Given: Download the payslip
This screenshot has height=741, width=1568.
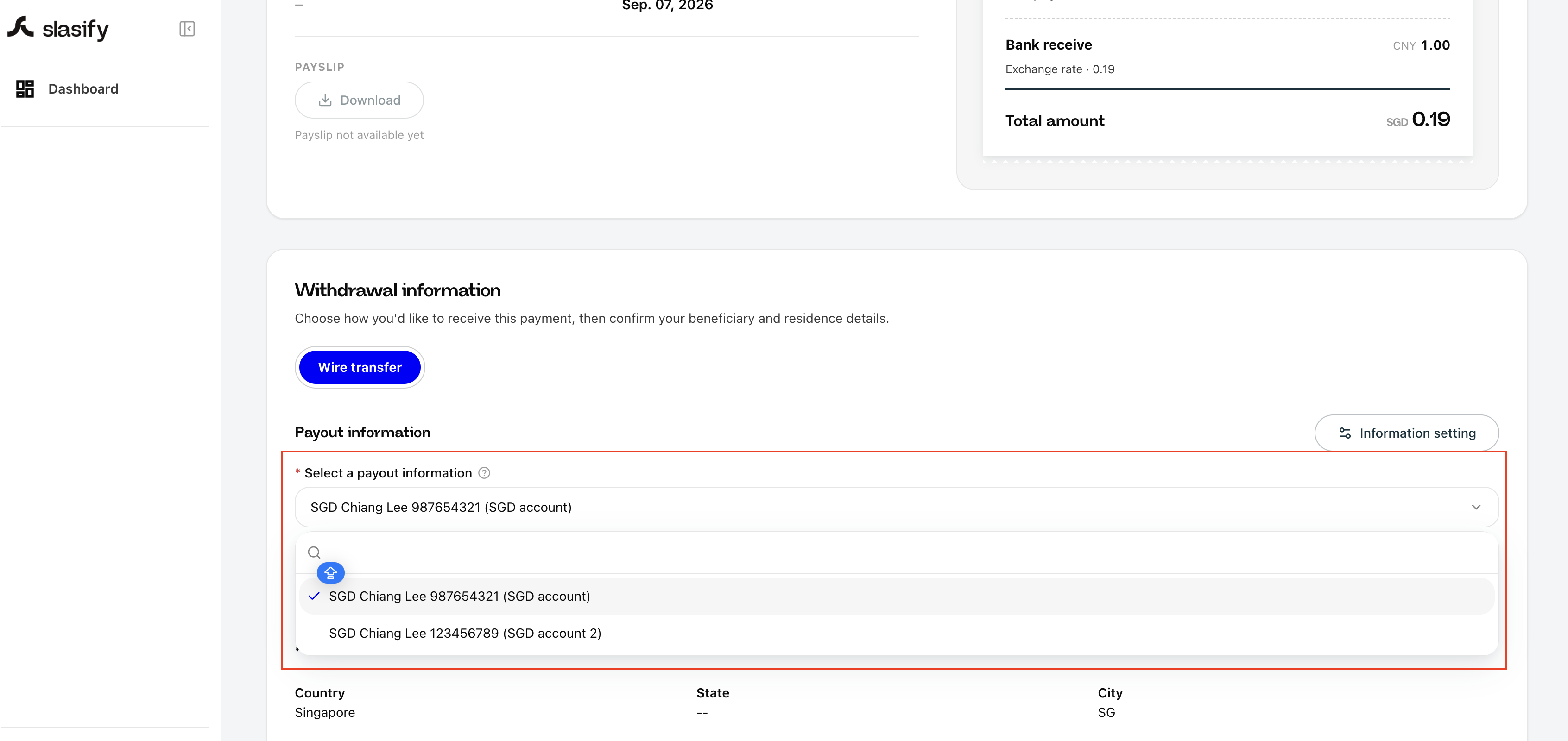Looking at the screenshot, I should coord(359,100).
